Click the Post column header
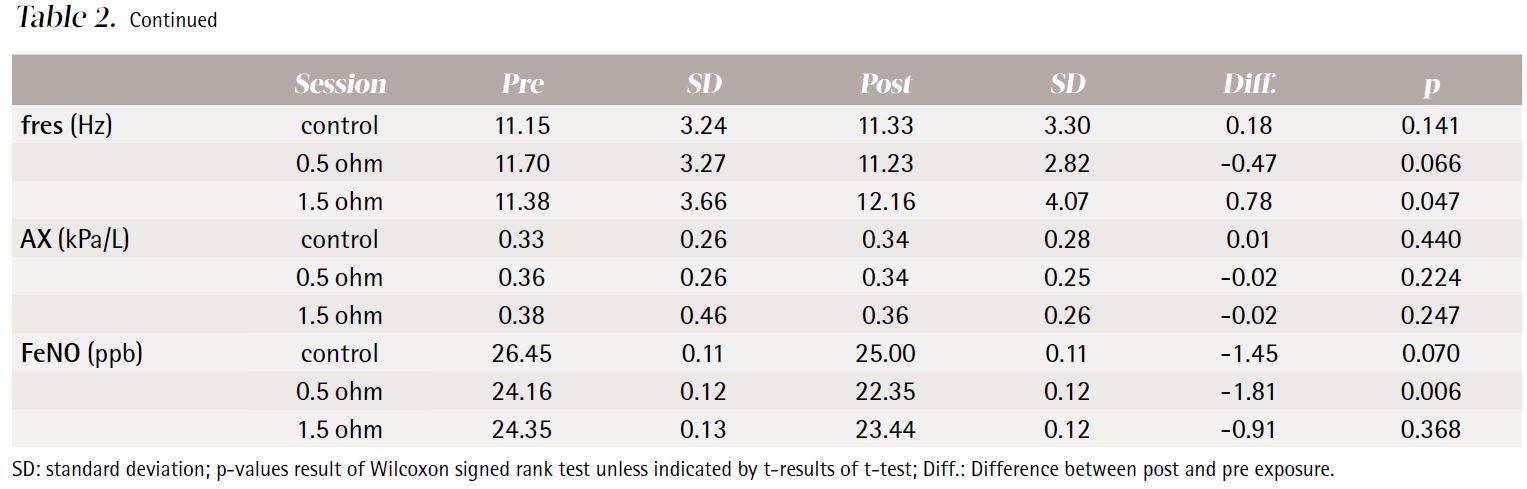Viewport: 1527px width, 489px height. tap(886, 84)
